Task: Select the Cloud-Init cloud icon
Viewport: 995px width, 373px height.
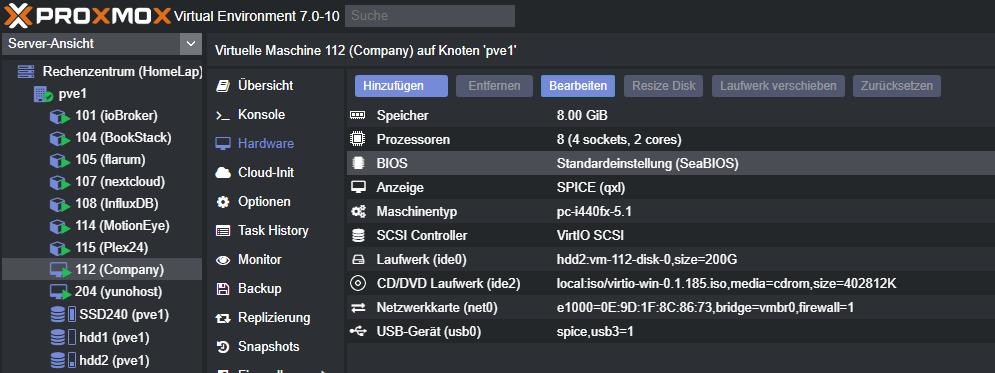Action: pyautogui.click(x=223, y=173)
